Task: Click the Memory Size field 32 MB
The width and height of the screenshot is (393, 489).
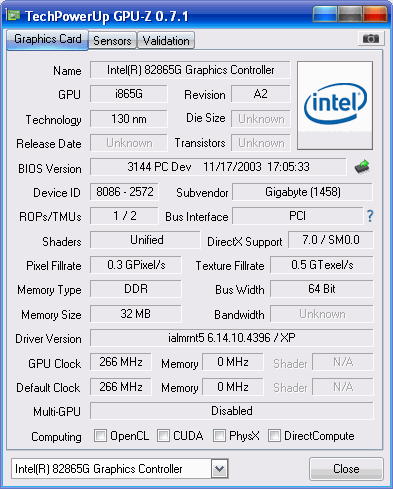Action: [x=136, y=314]
